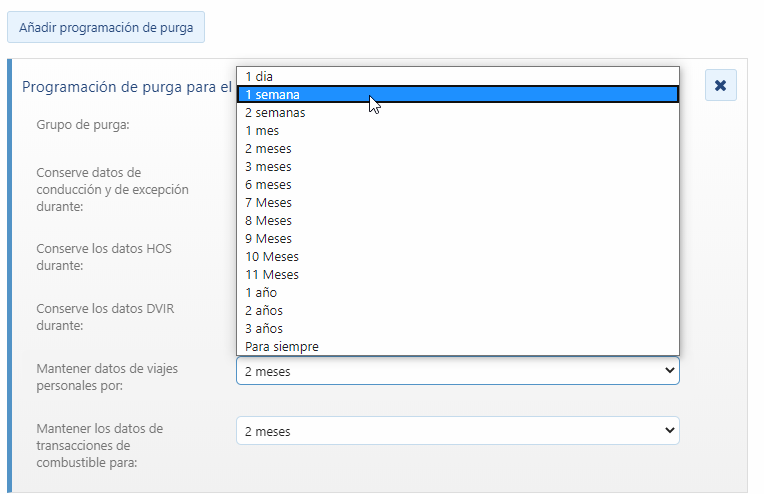Click 'Mantener los datos de transacciones' label
Viewport: 764px width, 494px height.
coord(99,445)
